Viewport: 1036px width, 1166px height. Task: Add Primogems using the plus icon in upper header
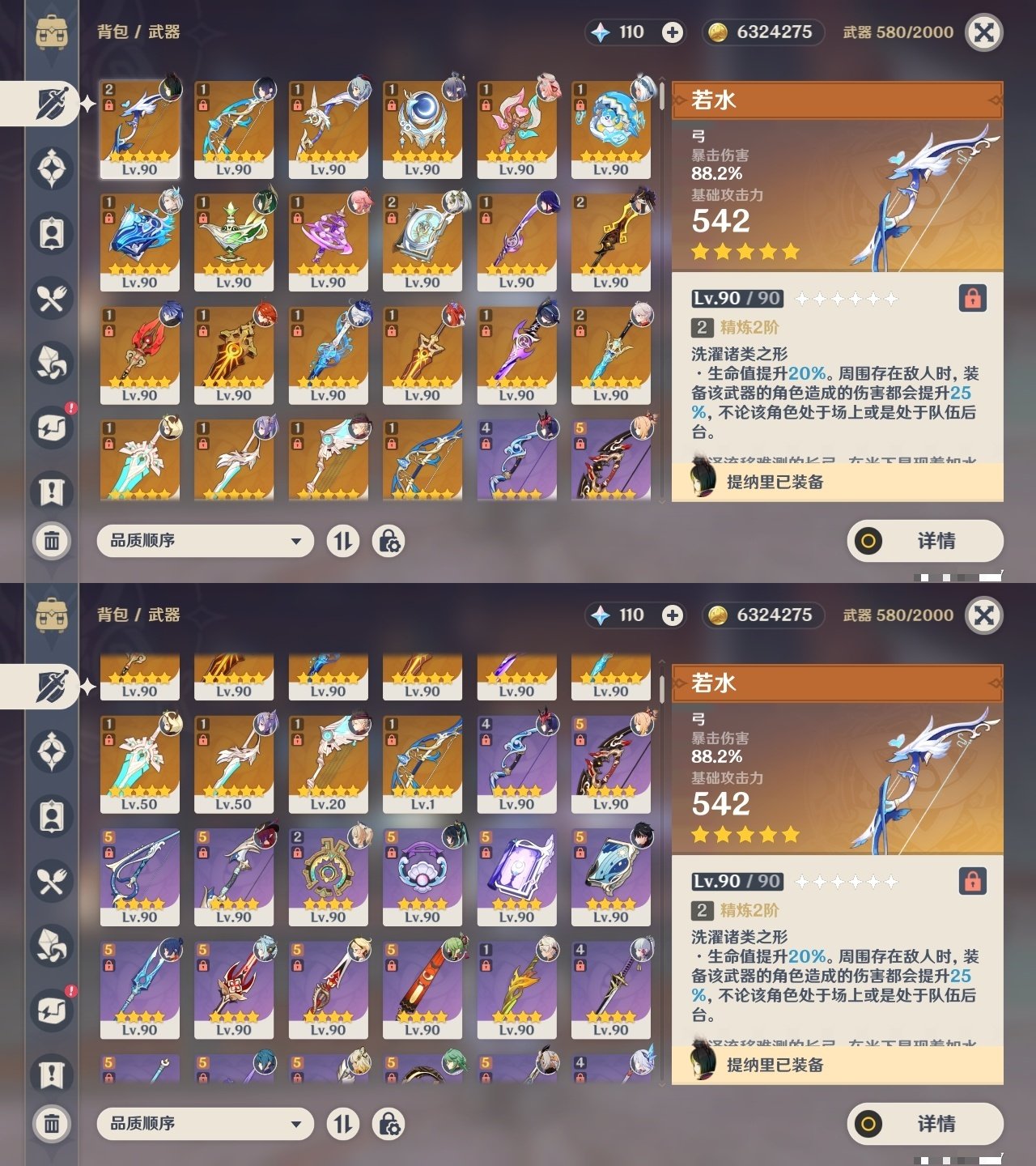pos(673,32)
